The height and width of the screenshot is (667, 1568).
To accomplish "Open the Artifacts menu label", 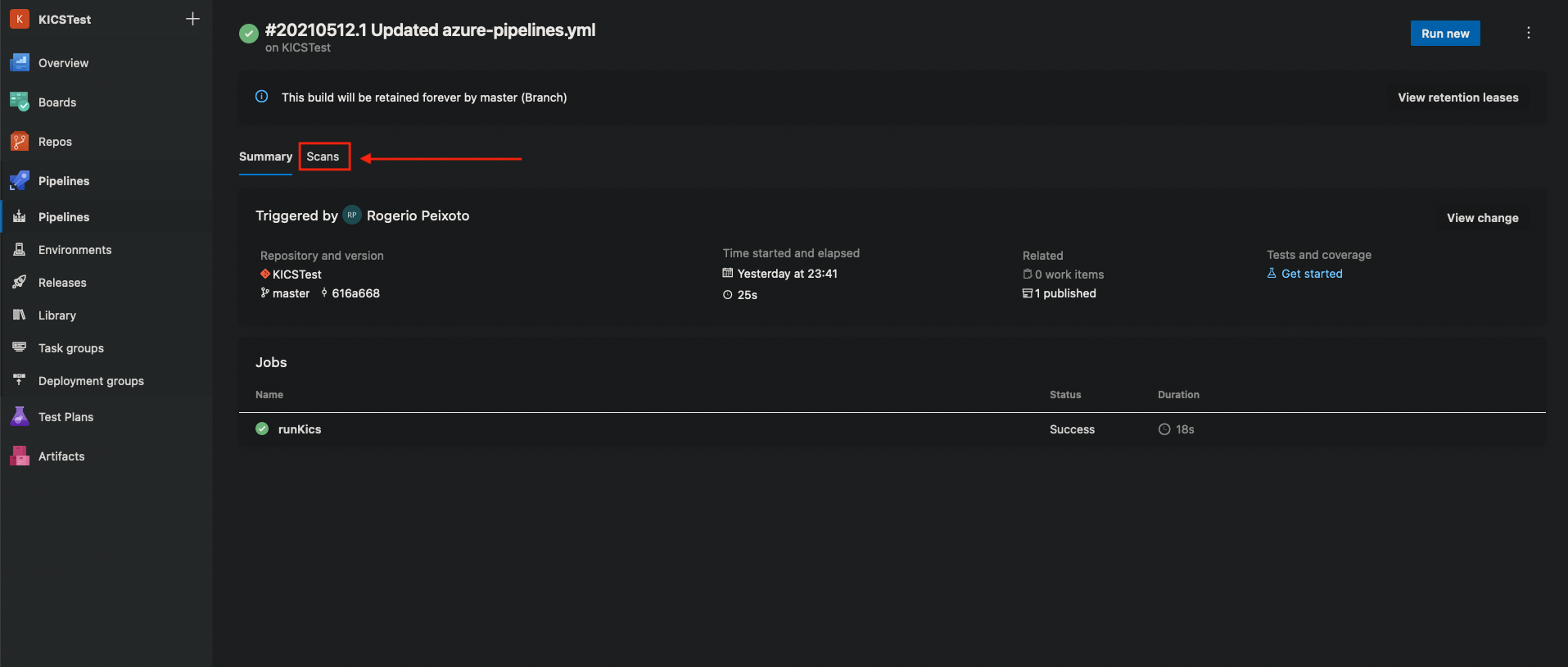I will (x=61, y=456).
